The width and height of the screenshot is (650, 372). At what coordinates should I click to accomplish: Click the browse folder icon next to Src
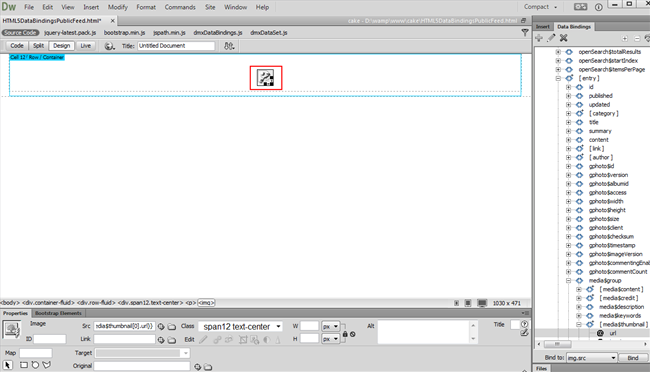click(x=172, y=327)
